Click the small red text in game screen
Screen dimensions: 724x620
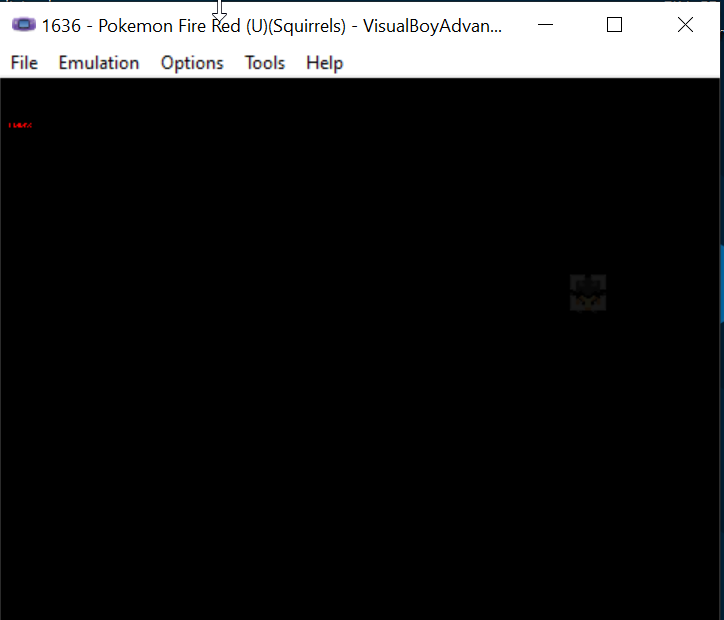click(20, 125)
